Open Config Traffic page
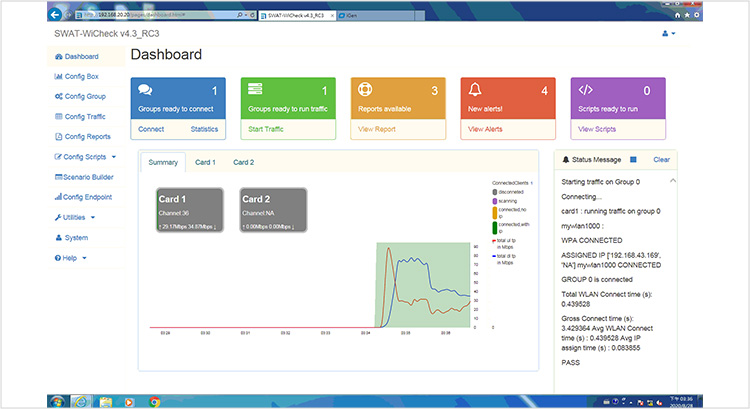 (x=85, y=117)
